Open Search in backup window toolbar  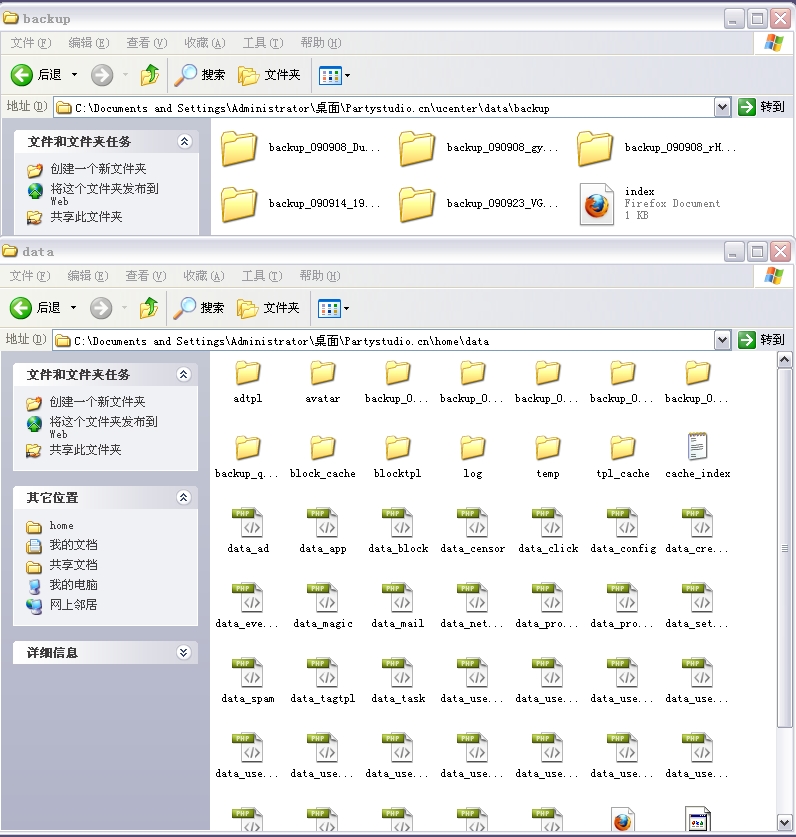click(x=200, y=75)
